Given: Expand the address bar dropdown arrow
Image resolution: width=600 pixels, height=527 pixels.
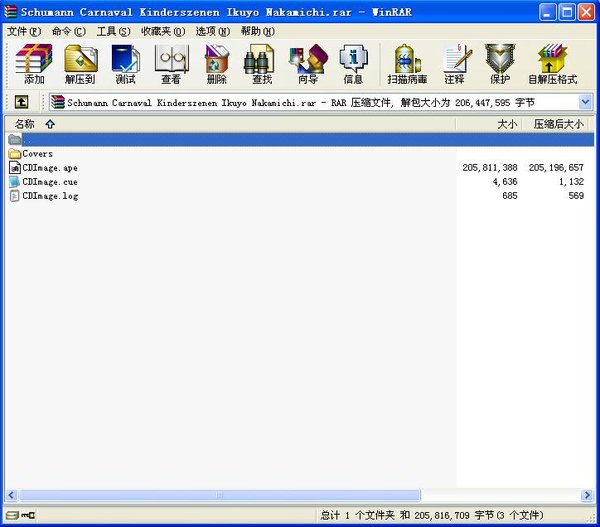Looking at the screenshot, I should [585, 102].
